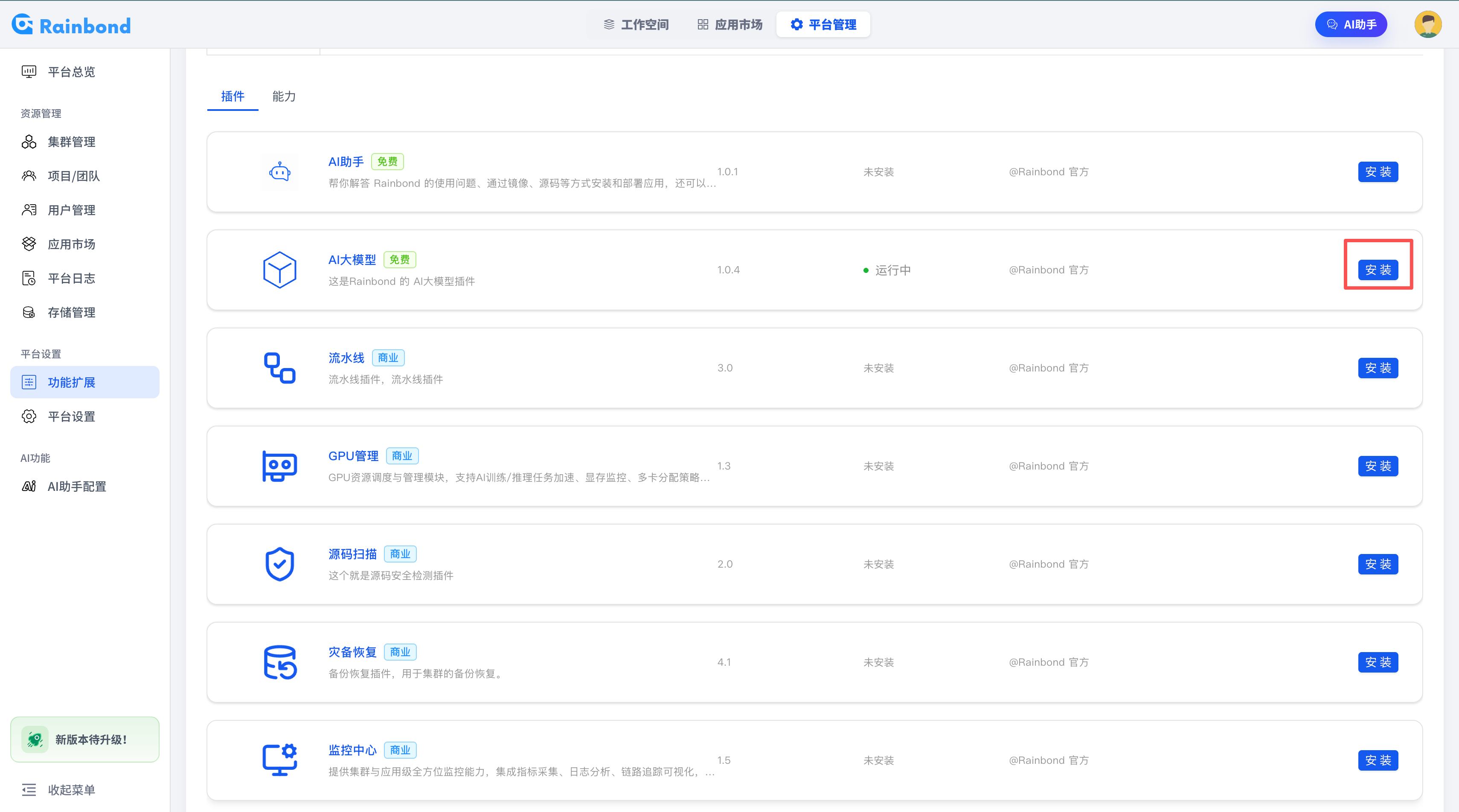Install the AI助手 plugin

(1378, 171)
